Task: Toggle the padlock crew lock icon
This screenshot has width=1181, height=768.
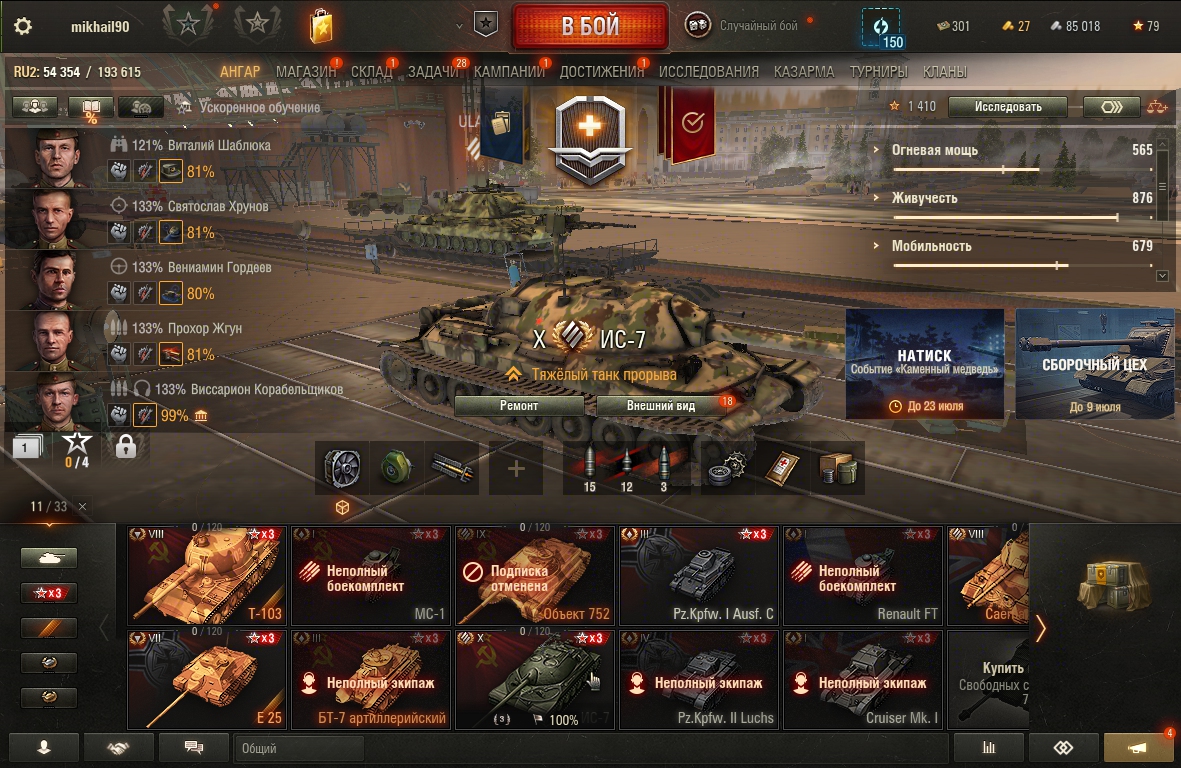Action: tap(126, 446)
